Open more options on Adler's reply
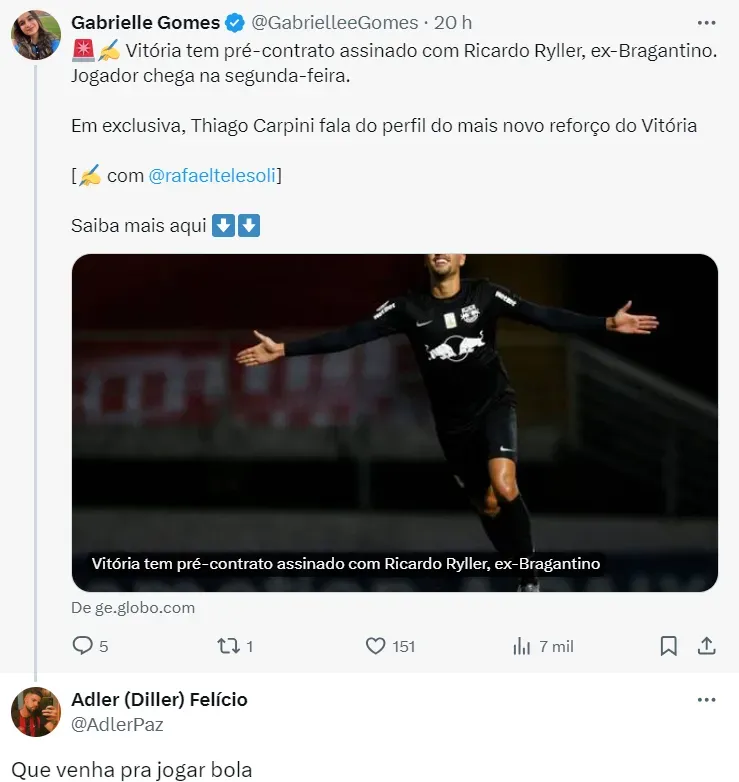This screenshot has width=739, height=782. 706,700
